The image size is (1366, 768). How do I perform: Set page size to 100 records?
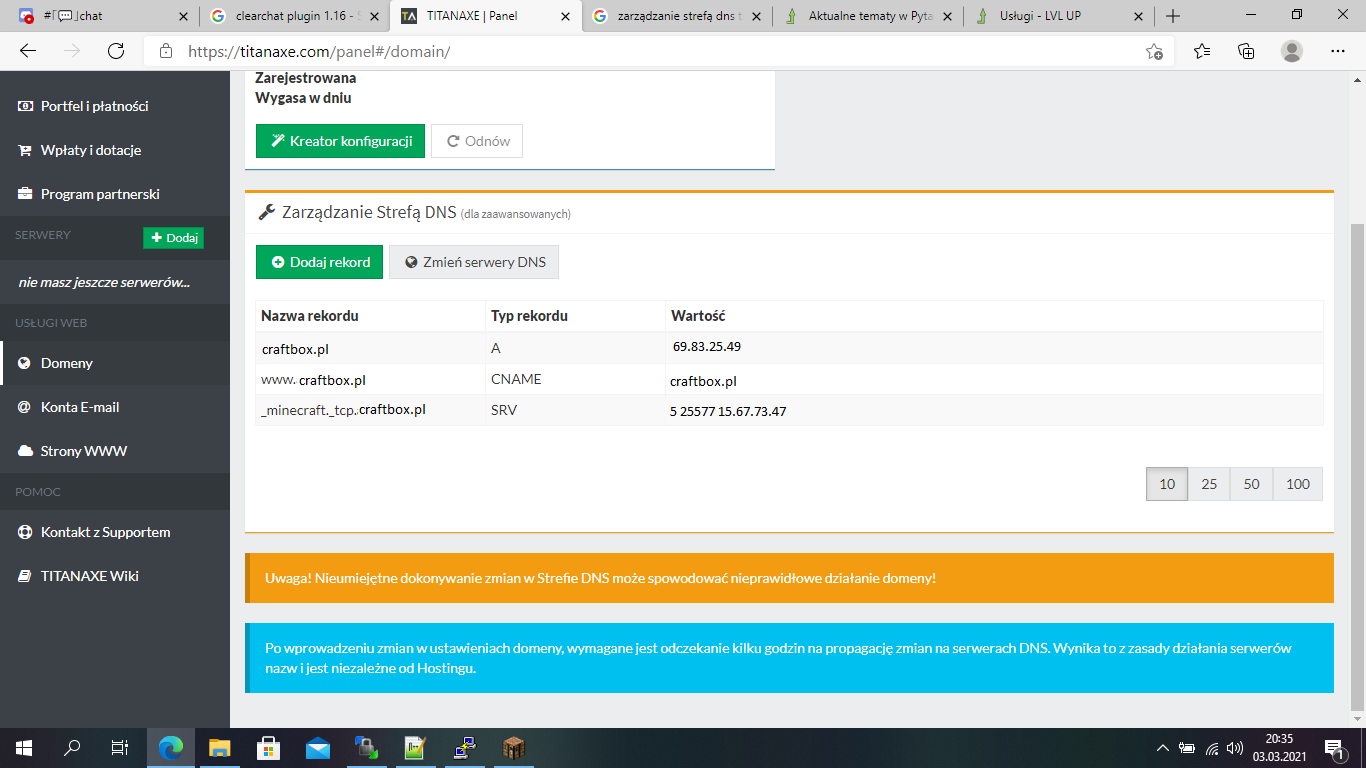[1297, 484]
